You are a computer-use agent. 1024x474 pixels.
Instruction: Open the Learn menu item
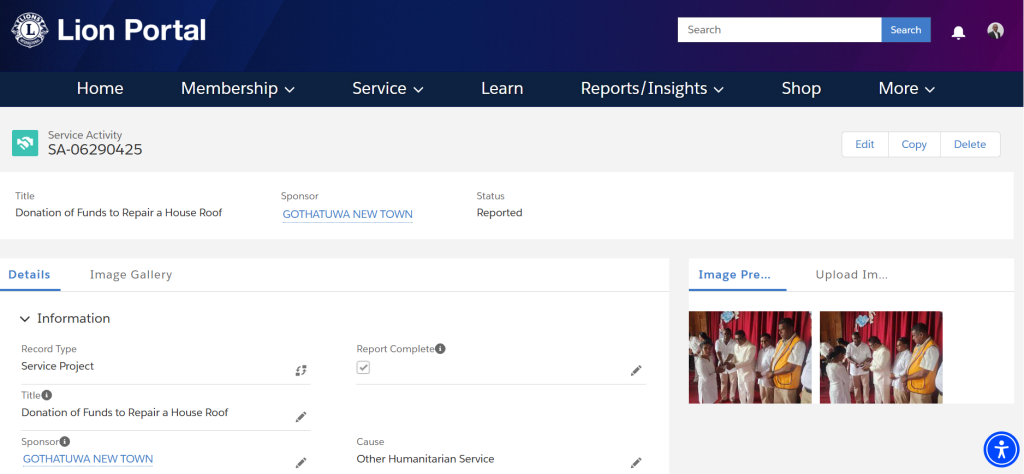(502, 89)
